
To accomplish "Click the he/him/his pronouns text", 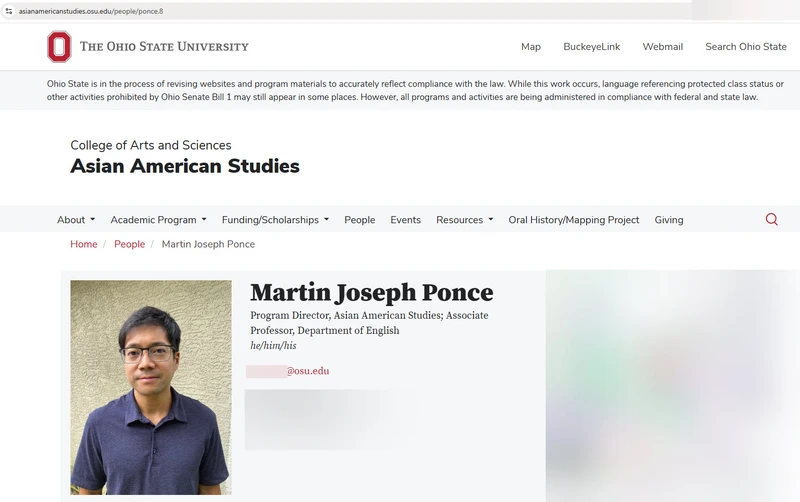I will 273,345.
